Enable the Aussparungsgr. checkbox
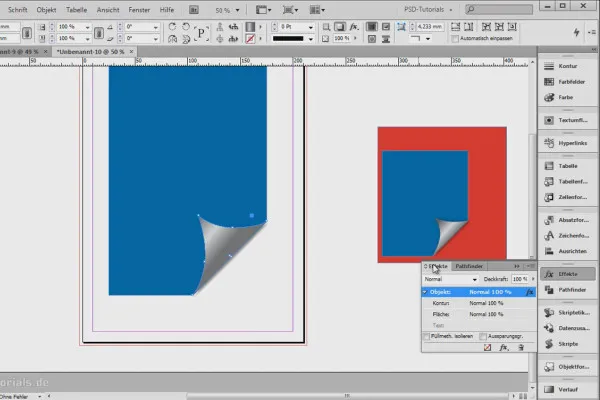Viewport: 600px width, 400px height. point(482,336)
